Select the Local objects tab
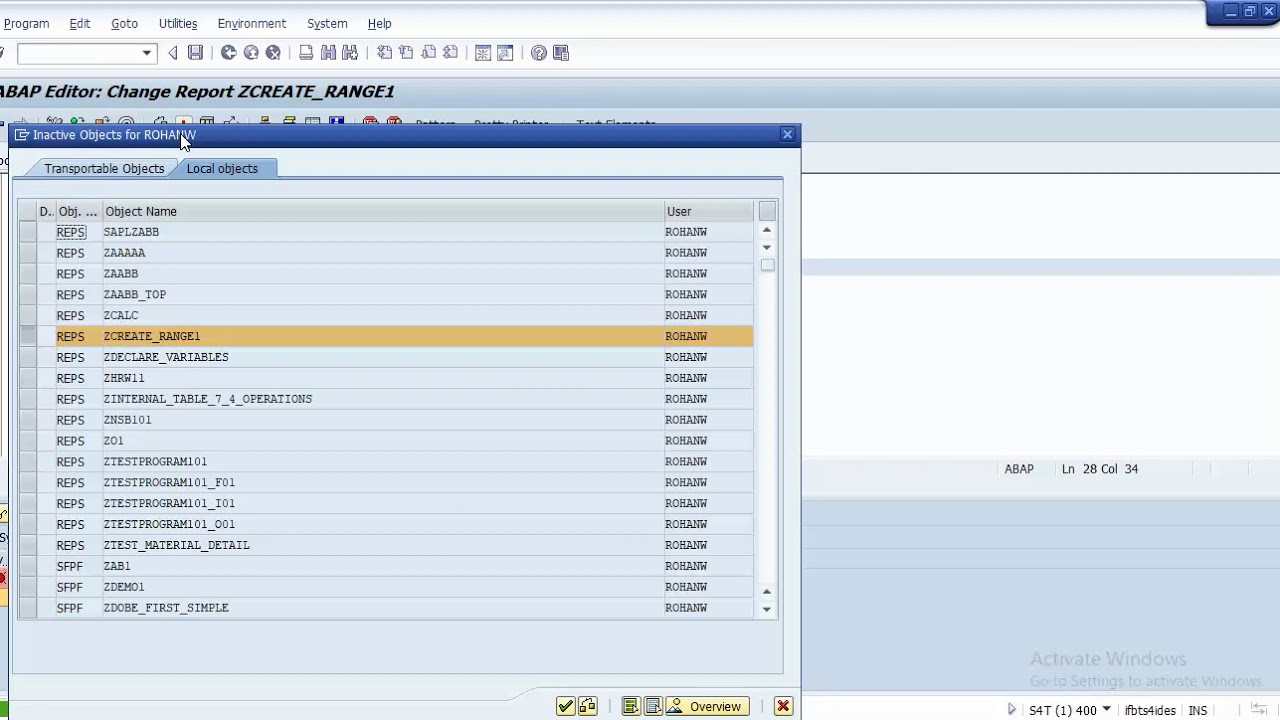The image size is (1280, 720). tap(222, 169)
